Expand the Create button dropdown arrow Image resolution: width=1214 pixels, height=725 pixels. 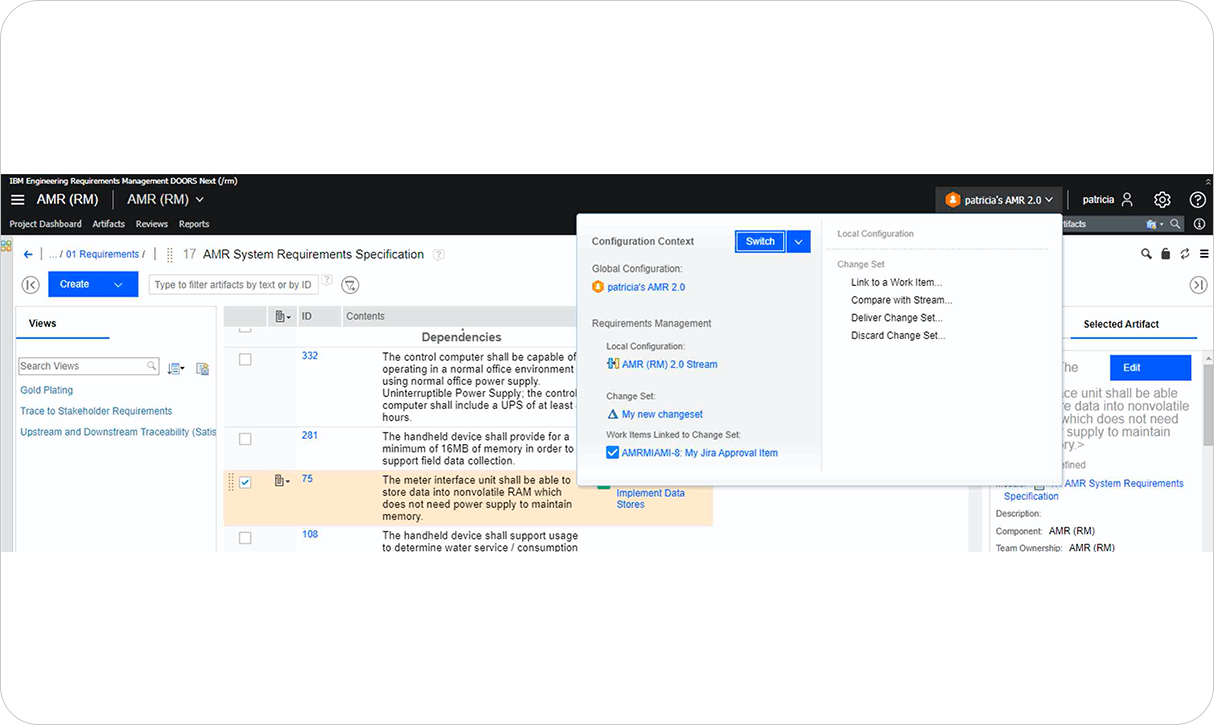click(118, 285)
